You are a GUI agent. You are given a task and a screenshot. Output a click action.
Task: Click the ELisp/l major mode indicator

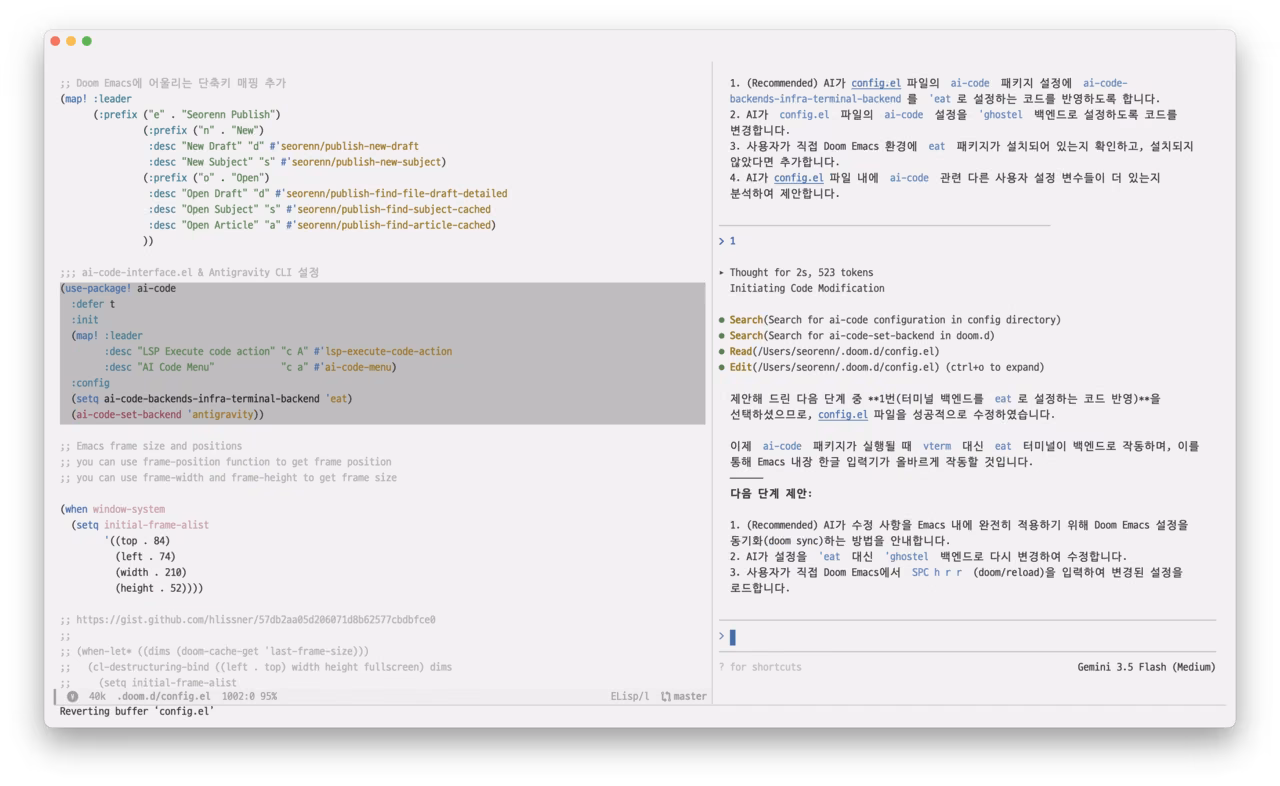pos(630,696)
